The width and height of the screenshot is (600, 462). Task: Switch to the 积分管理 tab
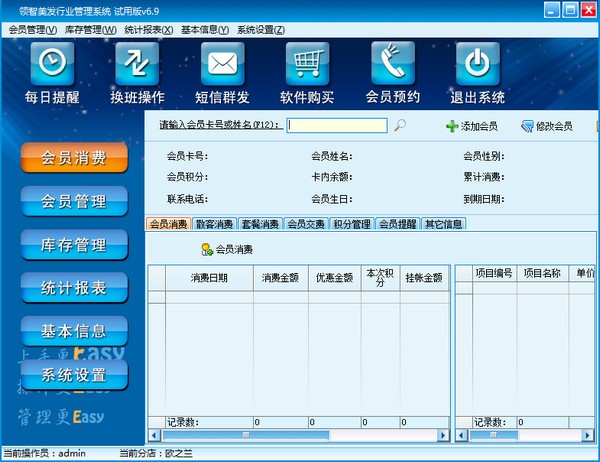coord(352,224)
